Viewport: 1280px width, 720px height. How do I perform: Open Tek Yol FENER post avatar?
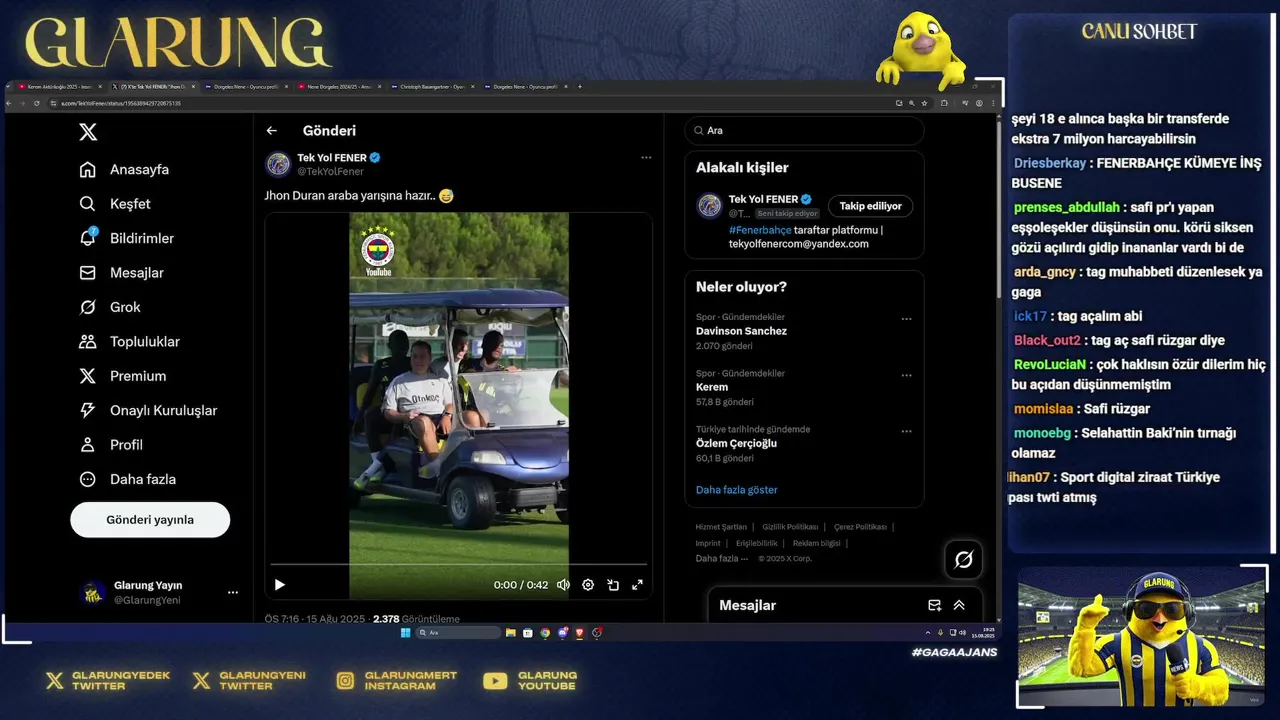(x=278, y=164)
